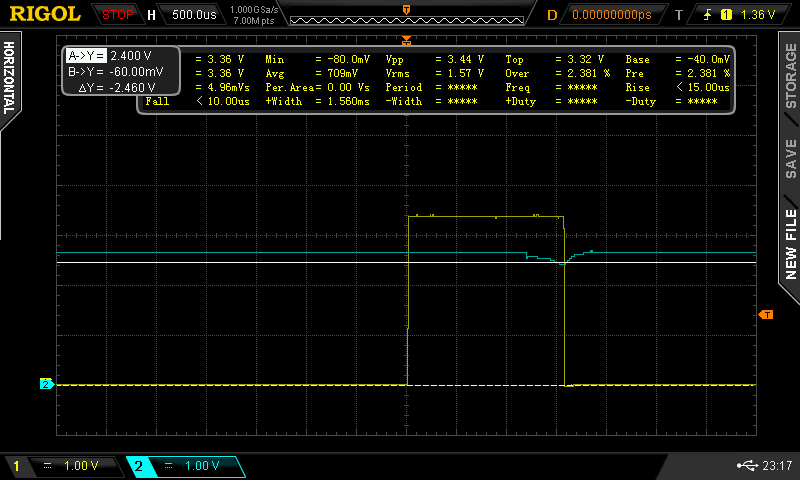800x480 pixels.
Task: Click the yellow channel 1 pulse waveform
Action: coord(485,217)
